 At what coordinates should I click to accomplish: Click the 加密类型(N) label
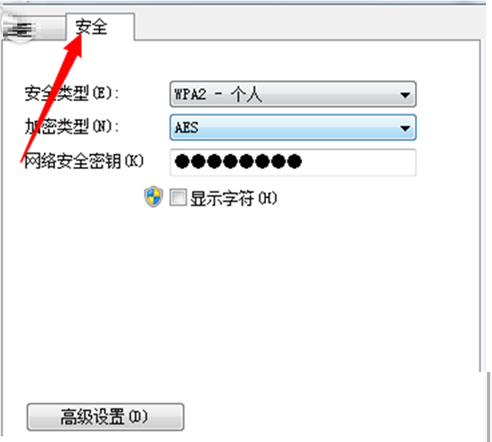72,126
